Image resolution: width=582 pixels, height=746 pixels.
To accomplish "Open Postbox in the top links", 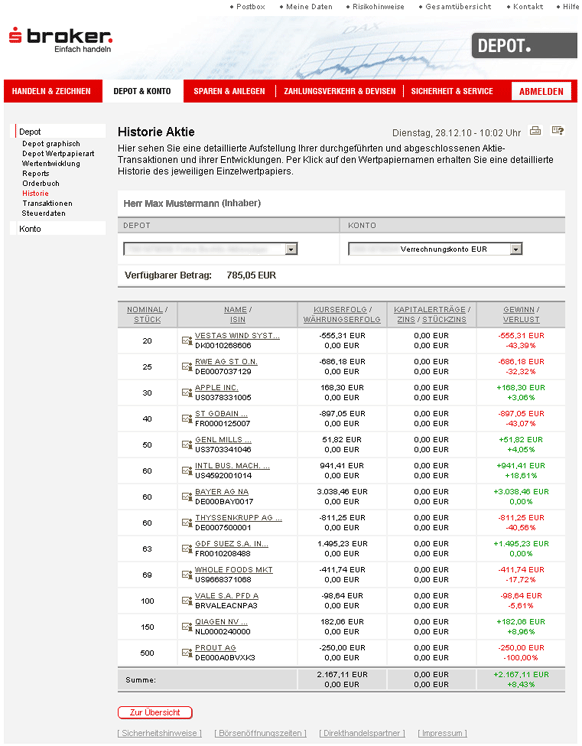I will coord(250,7).
